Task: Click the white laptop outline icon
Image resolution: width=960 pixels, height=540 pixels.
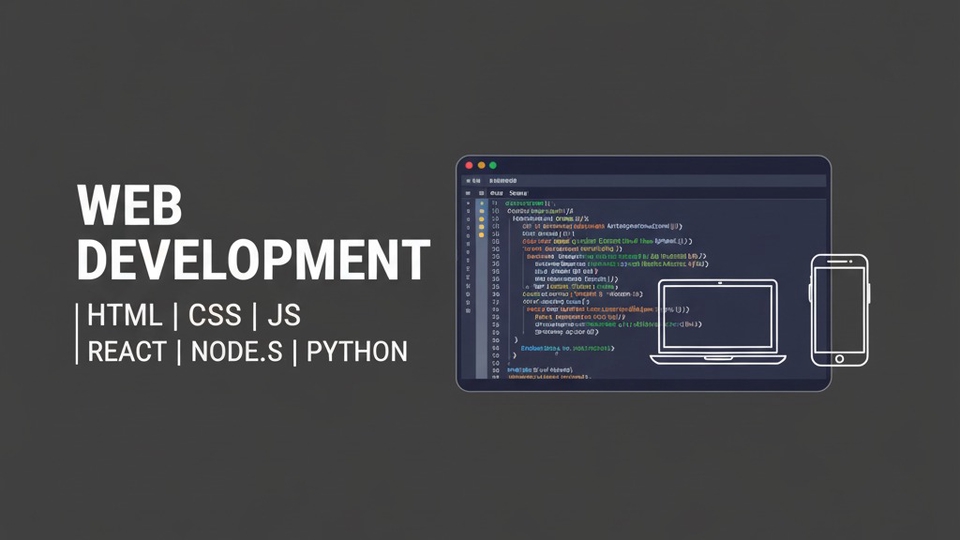Action: point(717,320)
